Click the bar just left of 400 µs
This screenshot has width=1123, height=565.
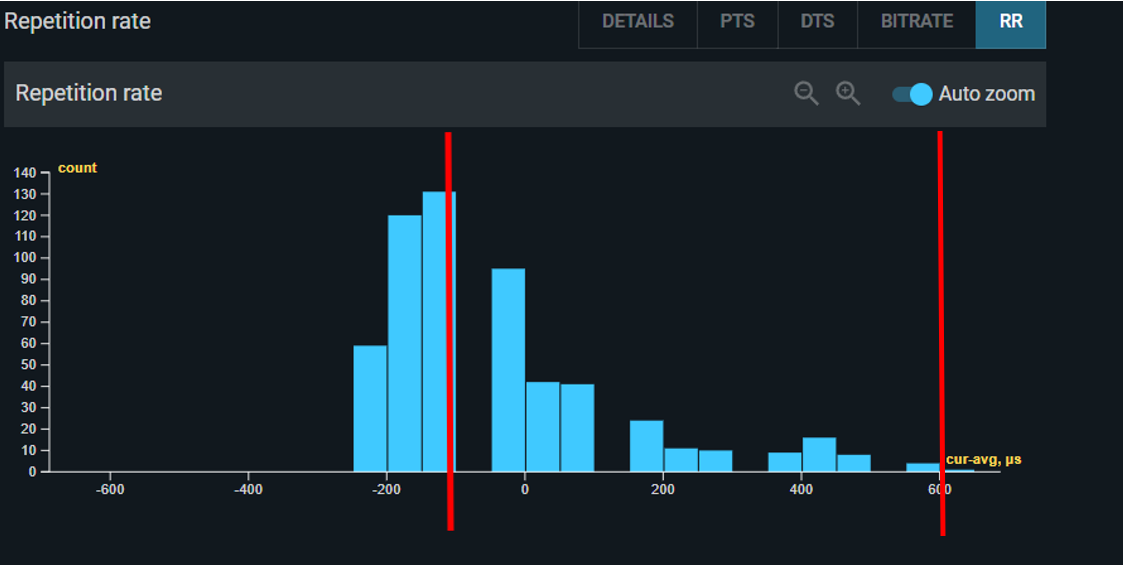[x=785, y=462]
